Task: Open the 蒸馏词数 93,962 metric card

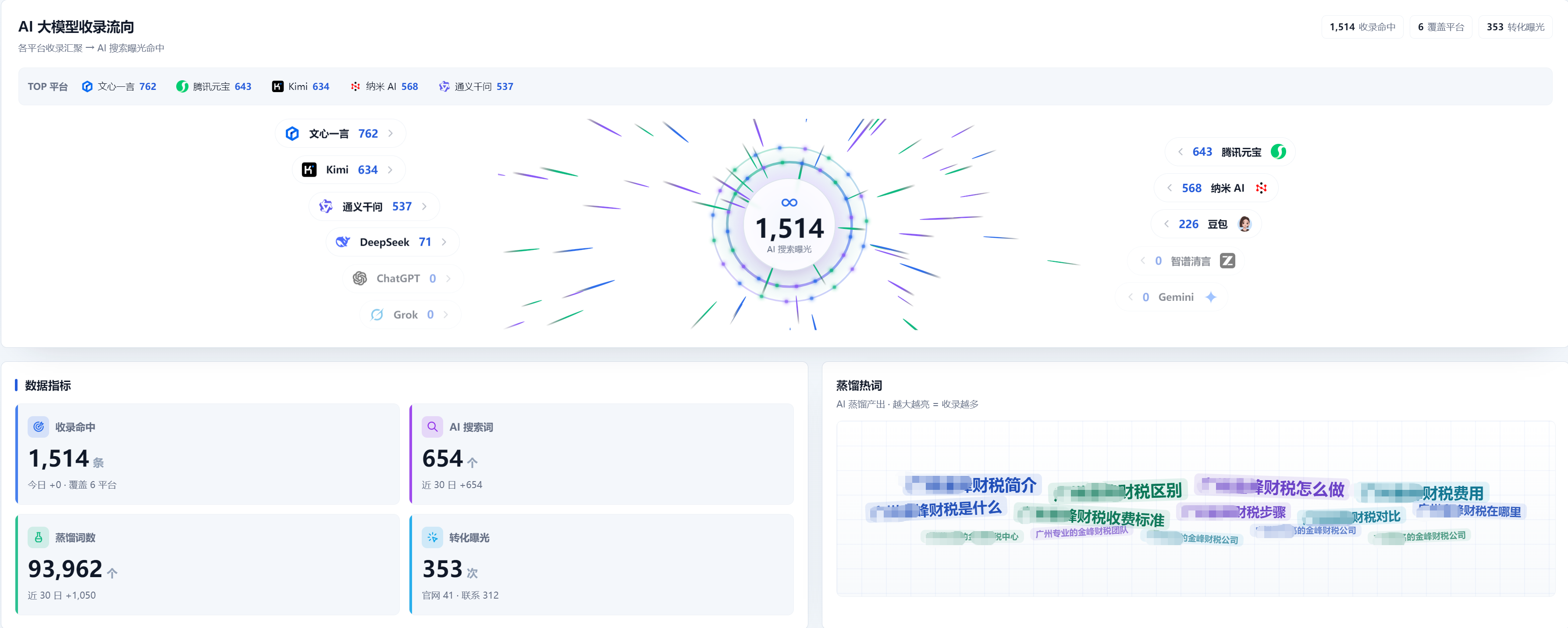Action: [208, 565]
